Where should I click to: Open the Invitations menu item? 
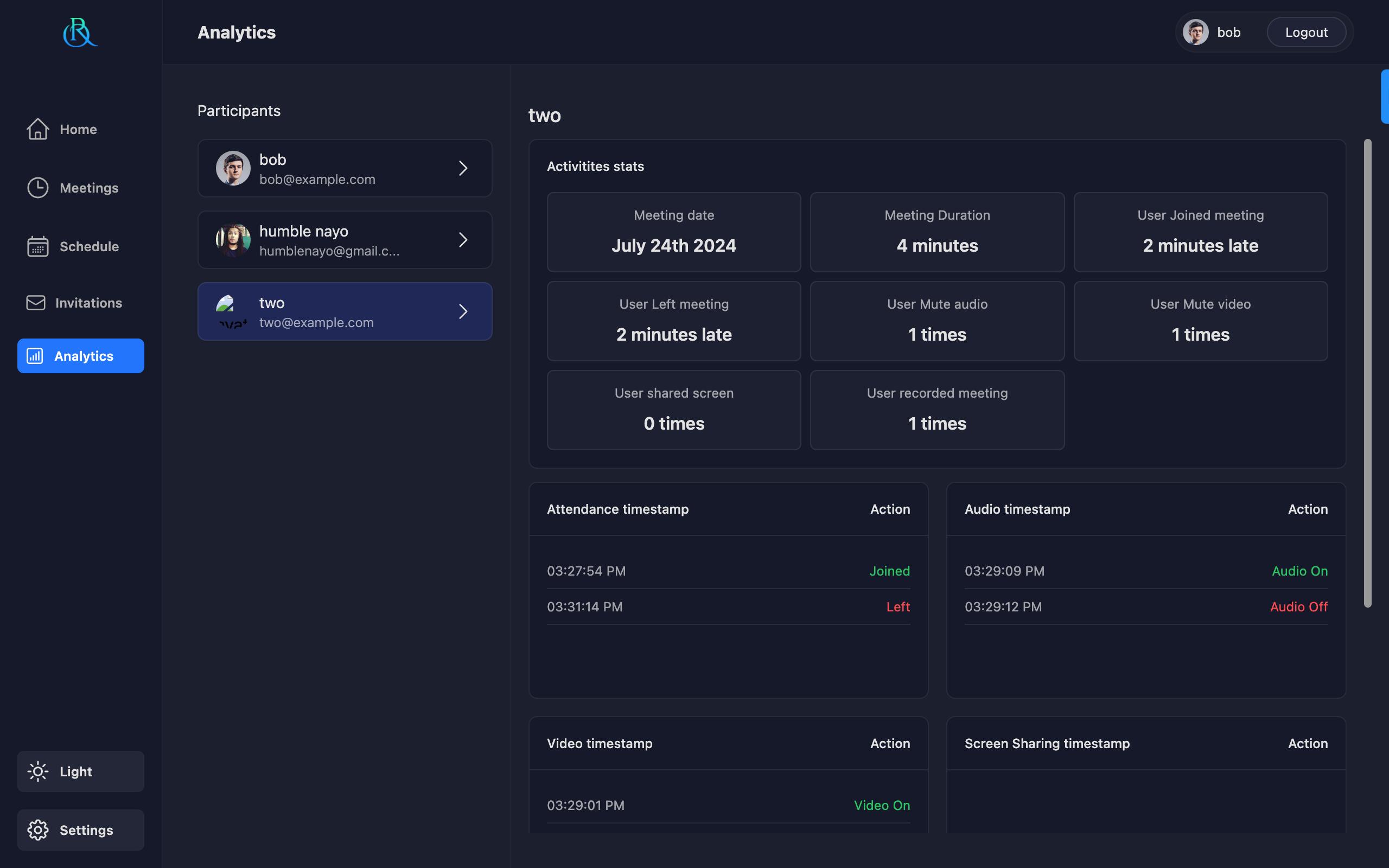click(88, 303)
